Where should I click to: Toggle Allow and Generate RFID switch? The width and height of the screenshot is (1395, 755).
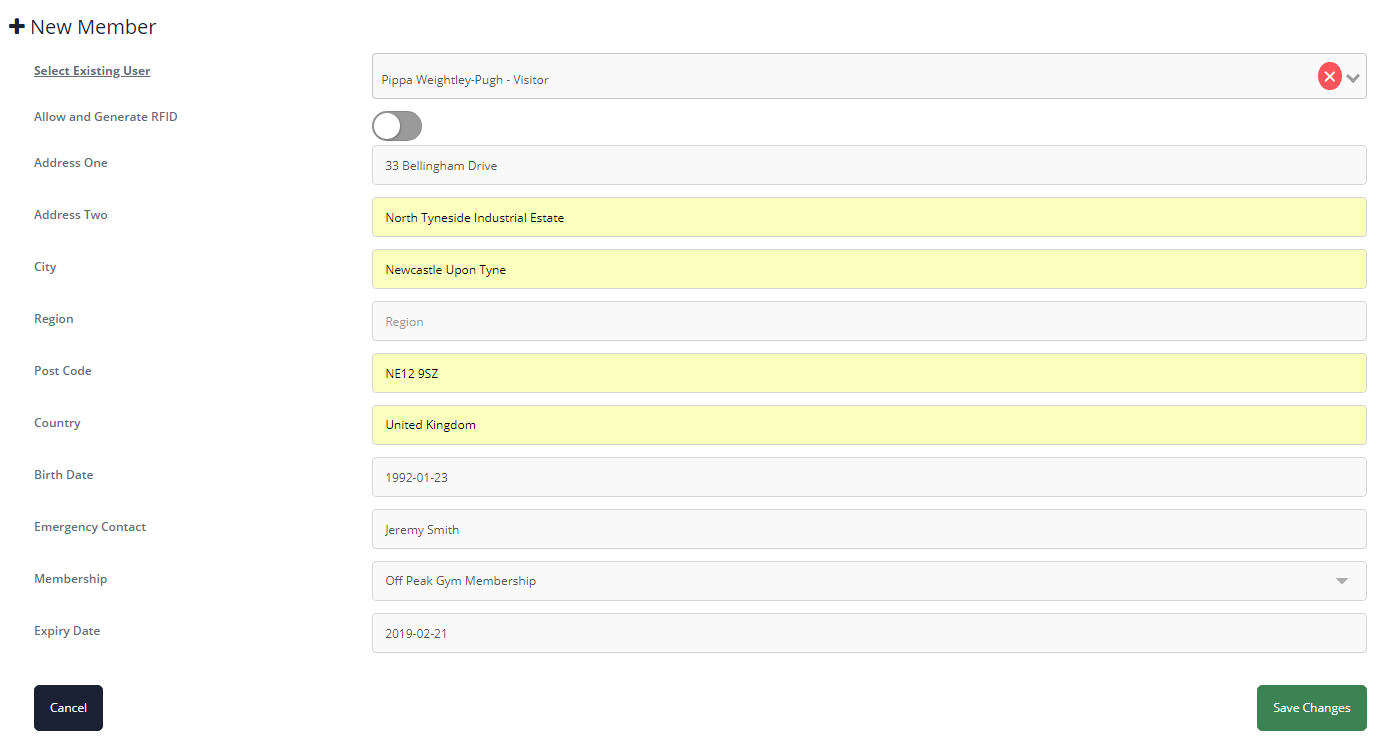click(x=397, y=126)
